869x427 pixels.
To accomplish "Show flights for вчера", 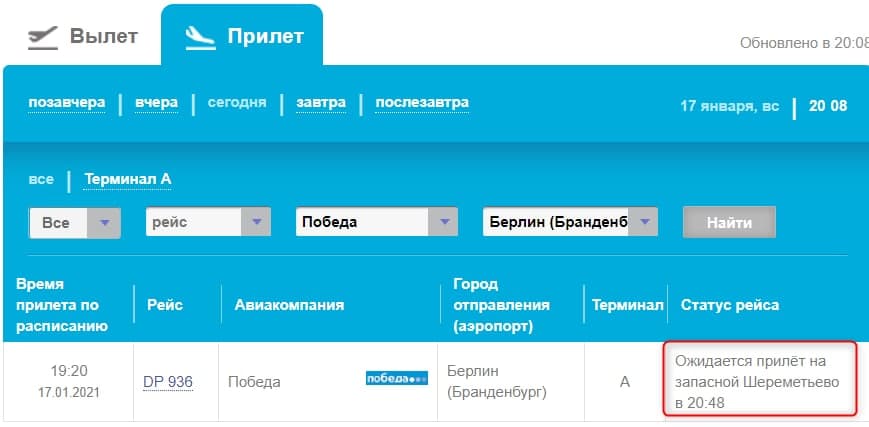I will (x=157, y=102).
